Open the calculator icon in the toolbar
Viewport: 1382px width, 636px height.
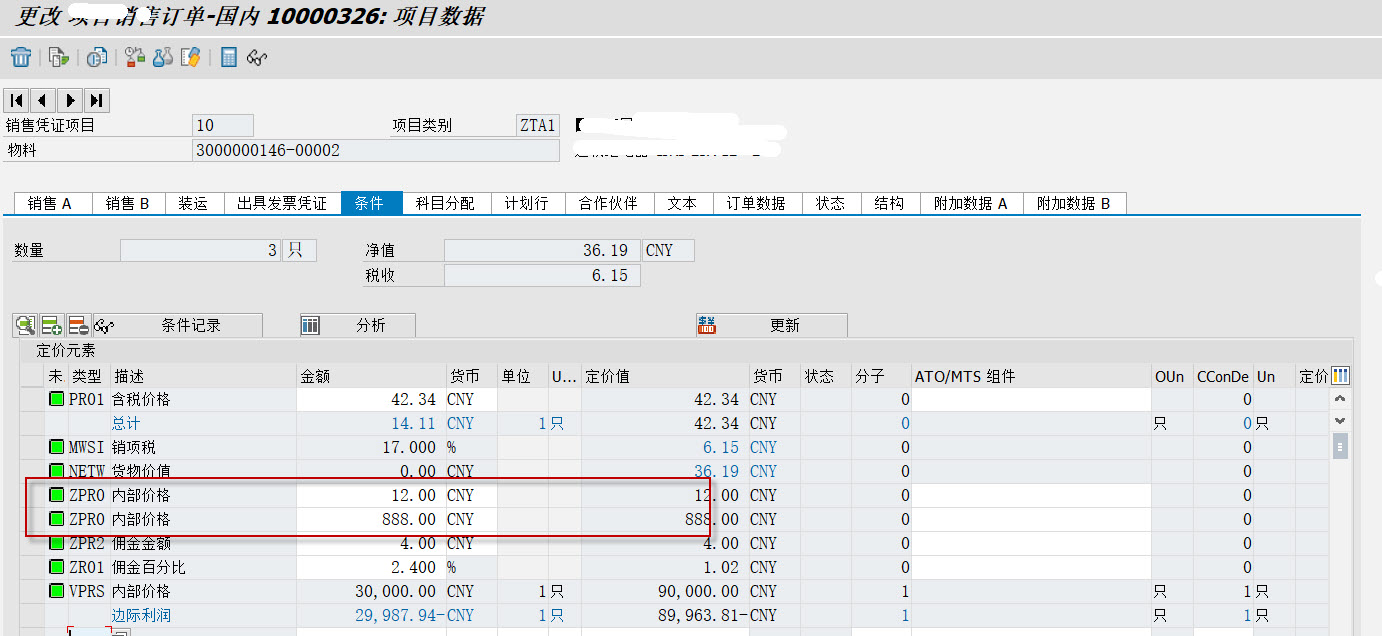227,57
